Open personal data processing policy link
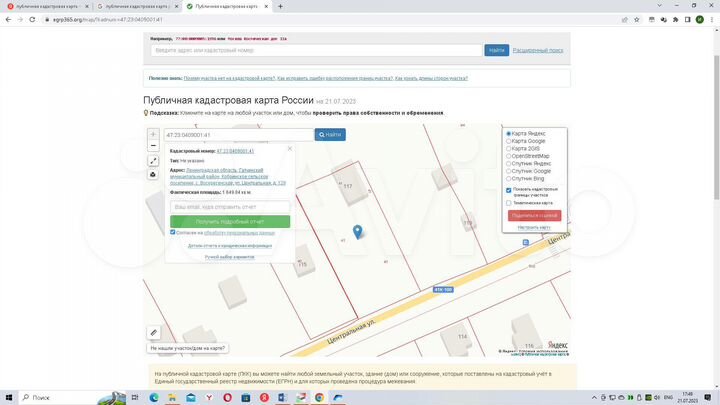Viewport: 720px width, 405px height. coord(239,233)
